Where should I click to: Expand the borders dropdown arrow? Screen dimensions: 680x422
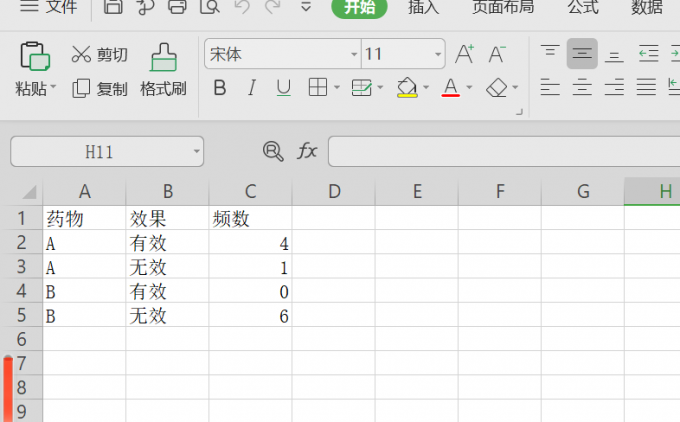(337, 87)
